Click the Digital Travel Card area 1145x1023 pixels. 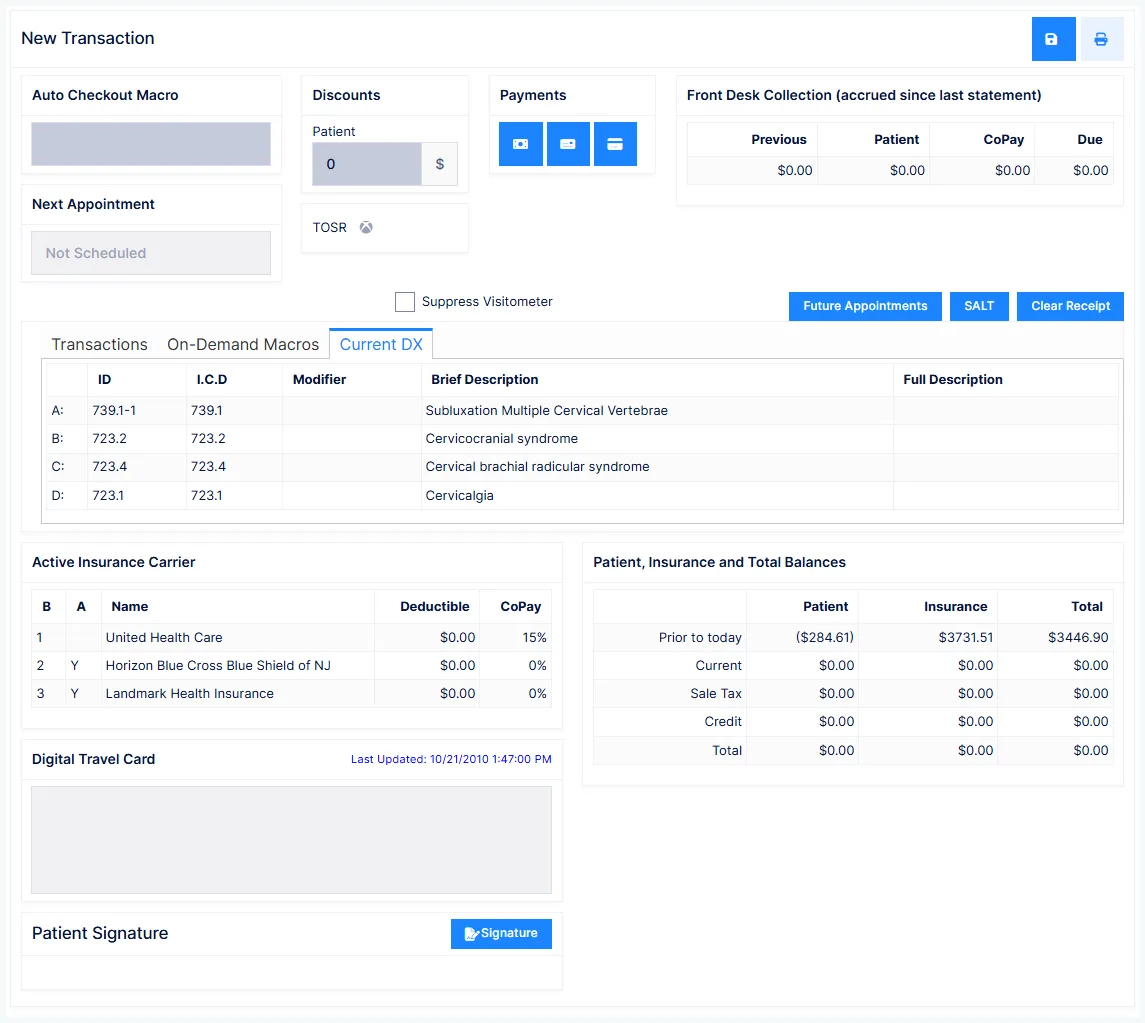coord(291,840)
